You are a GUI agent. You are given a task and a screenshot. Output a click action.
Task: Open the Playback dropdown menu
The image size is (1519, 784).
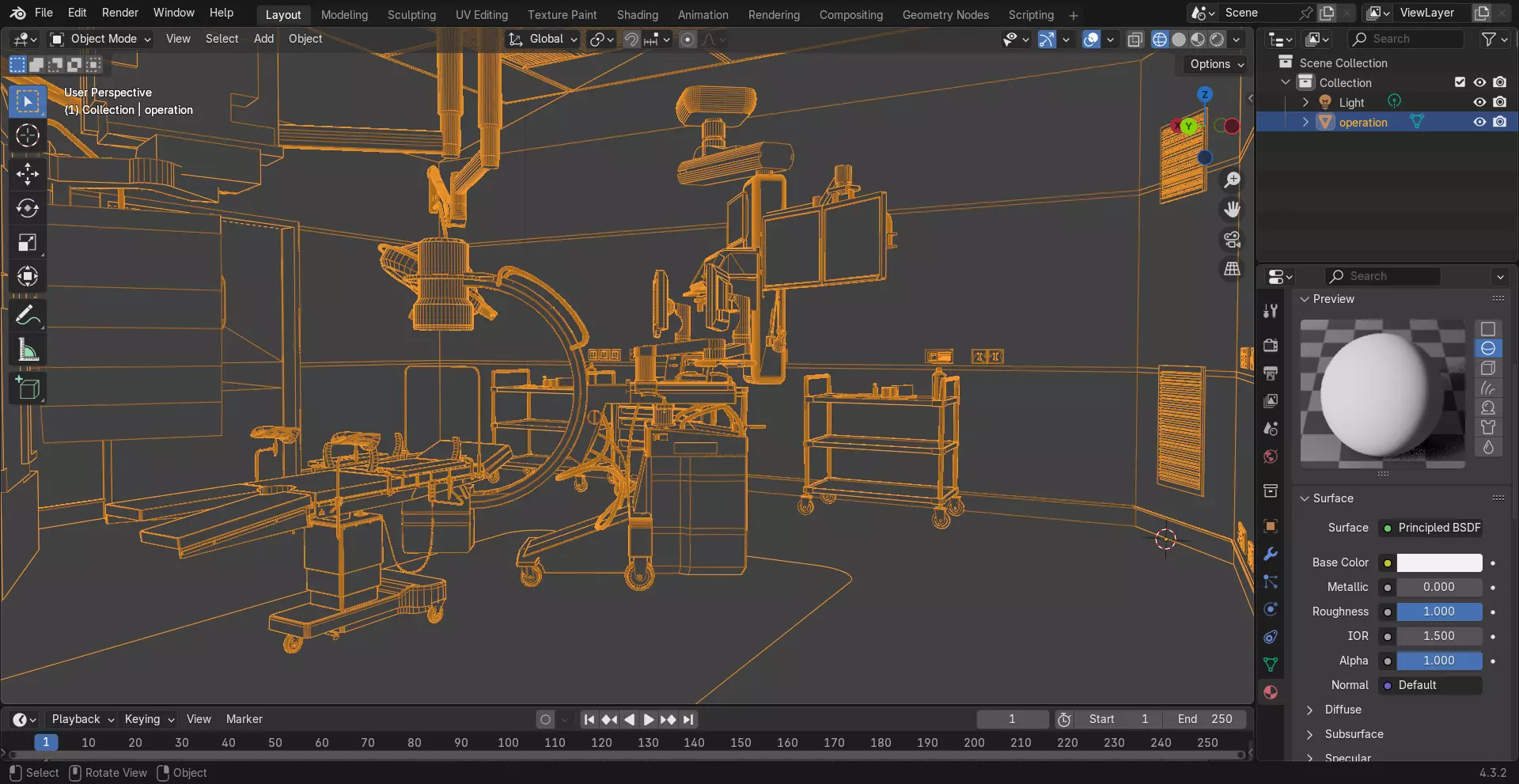coord(82,719)
